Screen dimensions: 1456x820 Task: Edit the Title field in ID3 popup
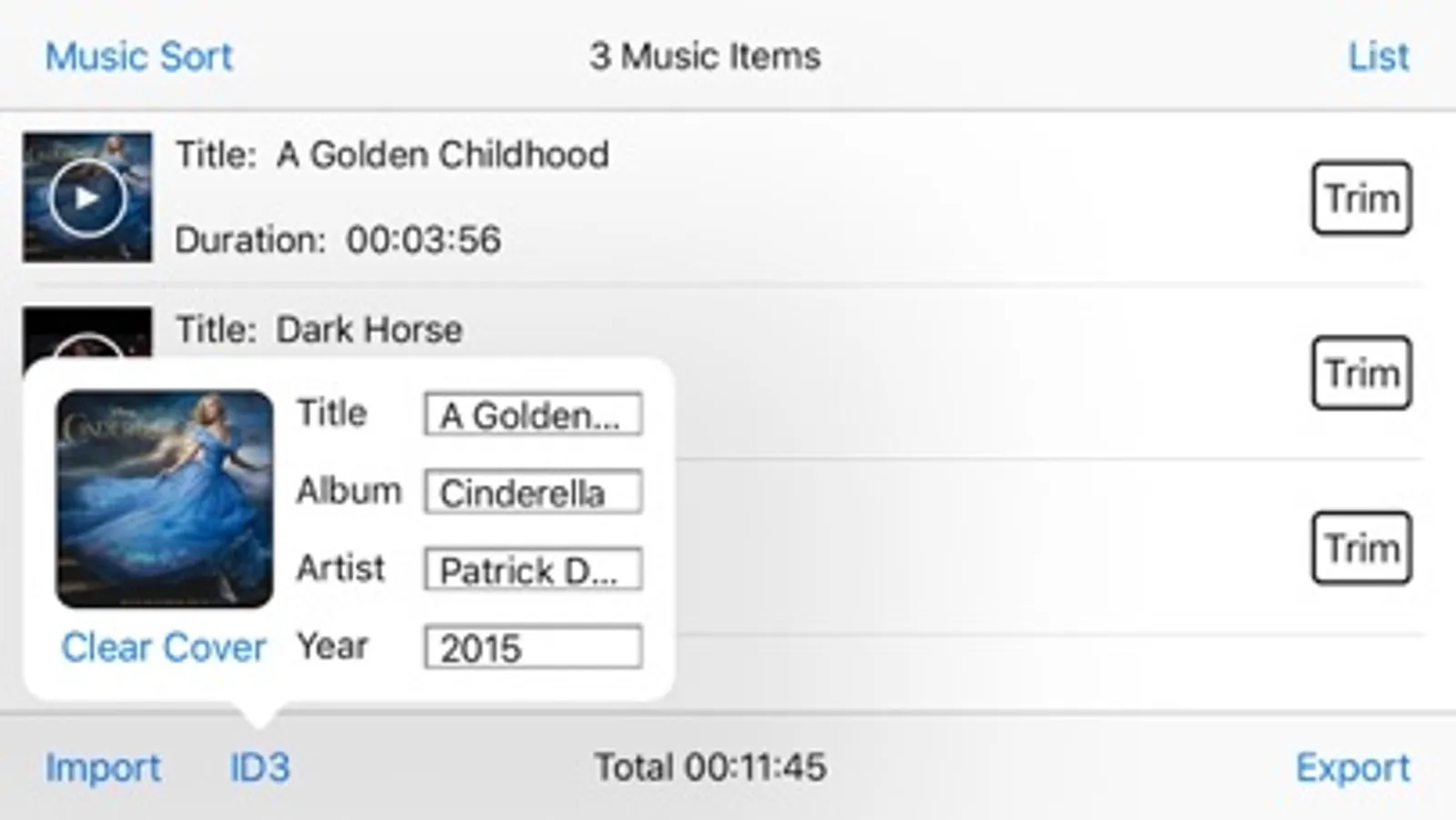pos(533,415)
